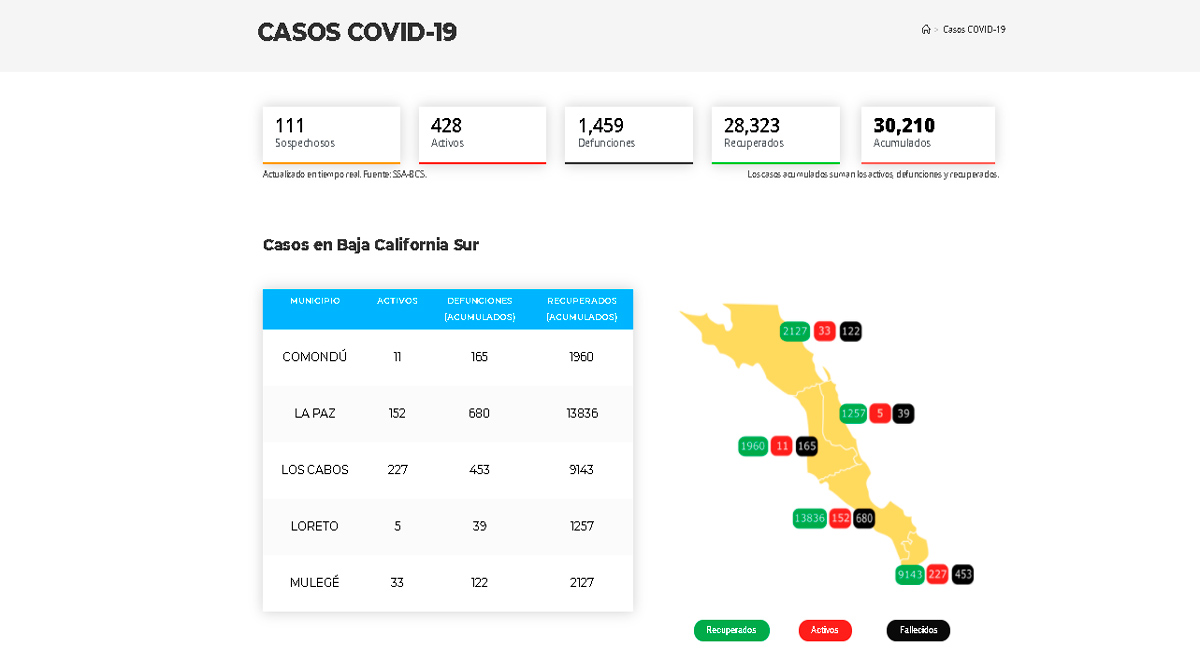1200x666 pixels.
Task: Click the MUNICIPIO column header
Action: (316, 300)
